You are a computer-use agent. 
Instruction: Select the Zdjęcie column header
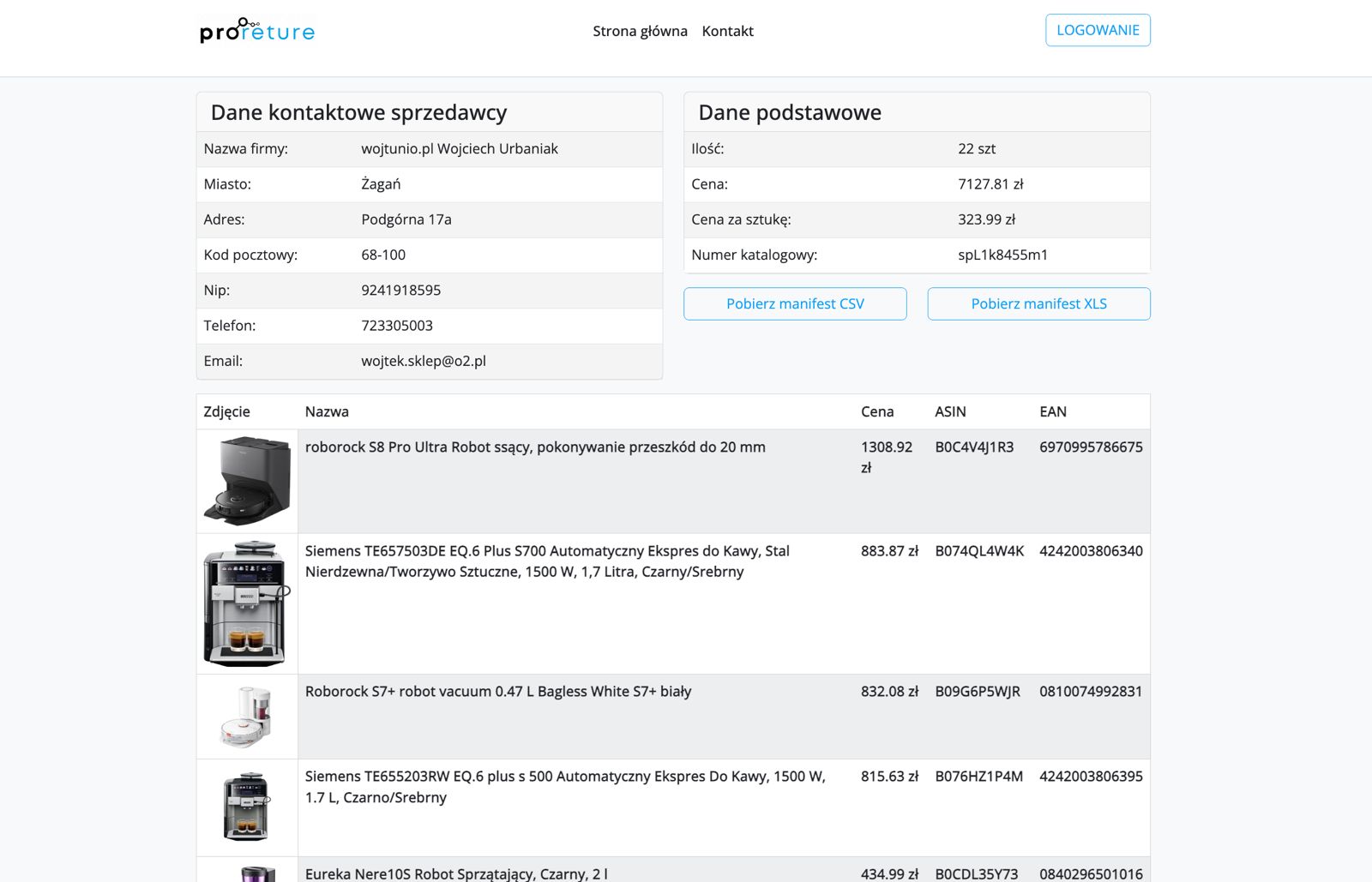(226, 411)
